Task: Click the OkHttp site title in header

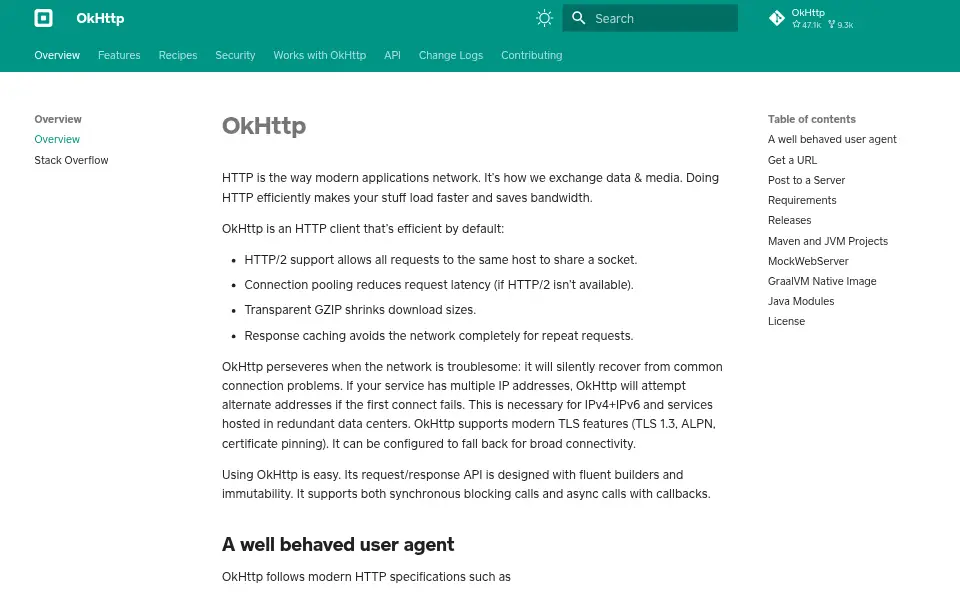Action: click(x=100, y=18)
